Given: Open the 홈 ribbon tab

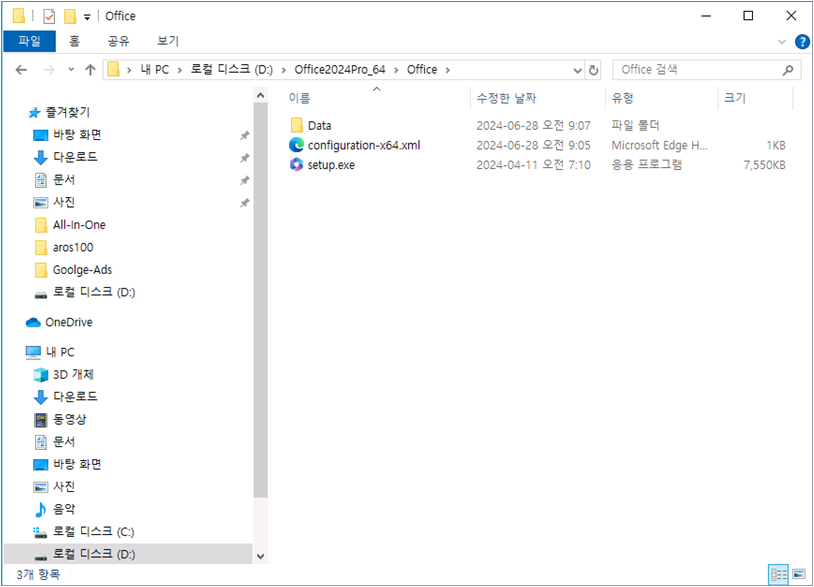Looking at the screenshot, I should [x=74, y=41].
